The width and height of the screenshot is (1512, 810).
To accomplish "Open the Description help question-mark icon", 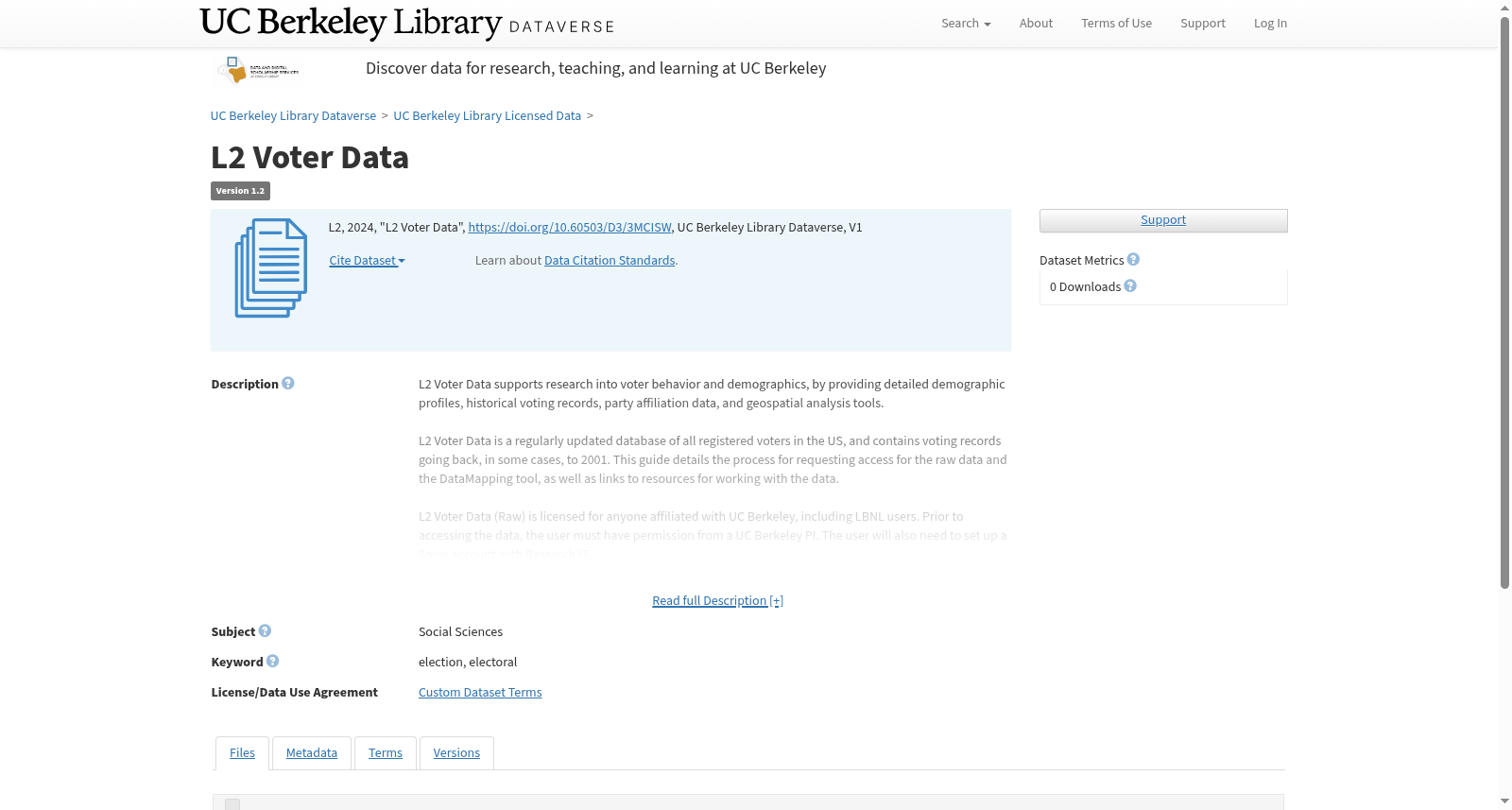I will [288, 384].
